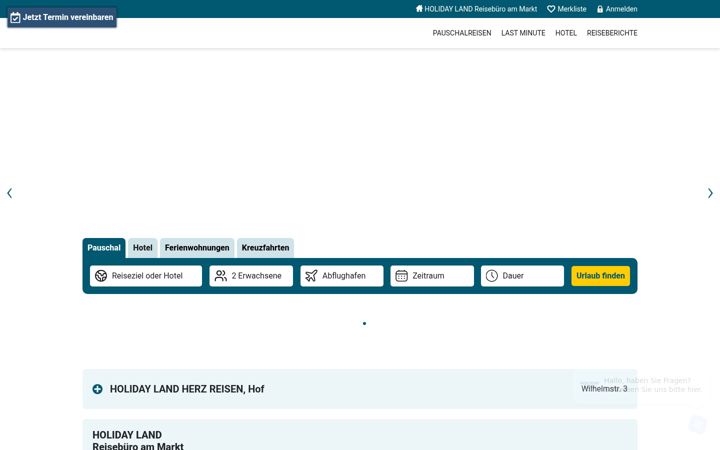Image resolution: width=720 pixels, height=450 pixels.
Task: Expand HOLIDAY LAND HERZ REISEN plus icon
Action: 97,389
